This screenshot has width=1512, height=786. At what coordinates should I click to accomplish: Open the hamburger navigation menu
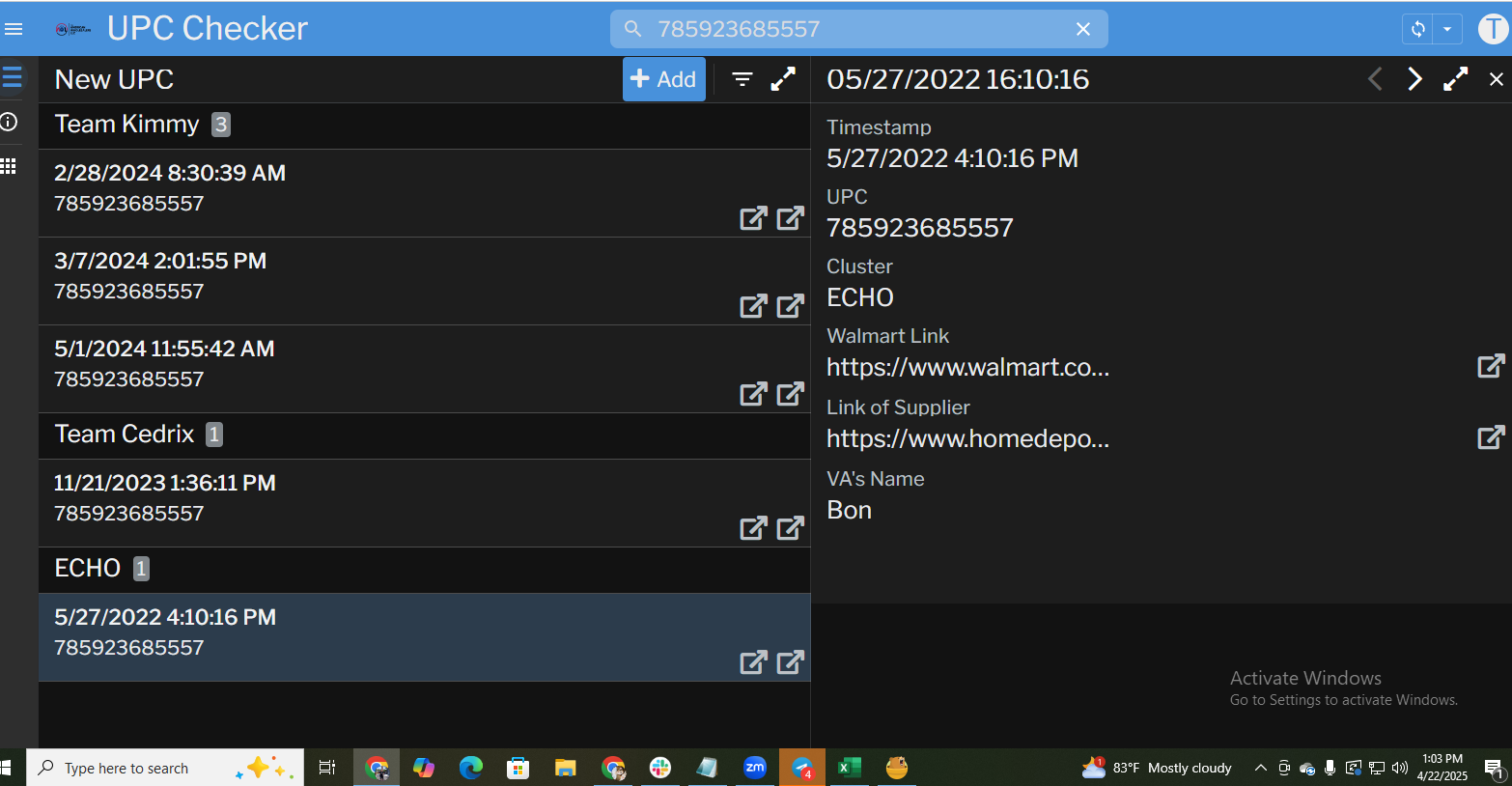point(14,29)
